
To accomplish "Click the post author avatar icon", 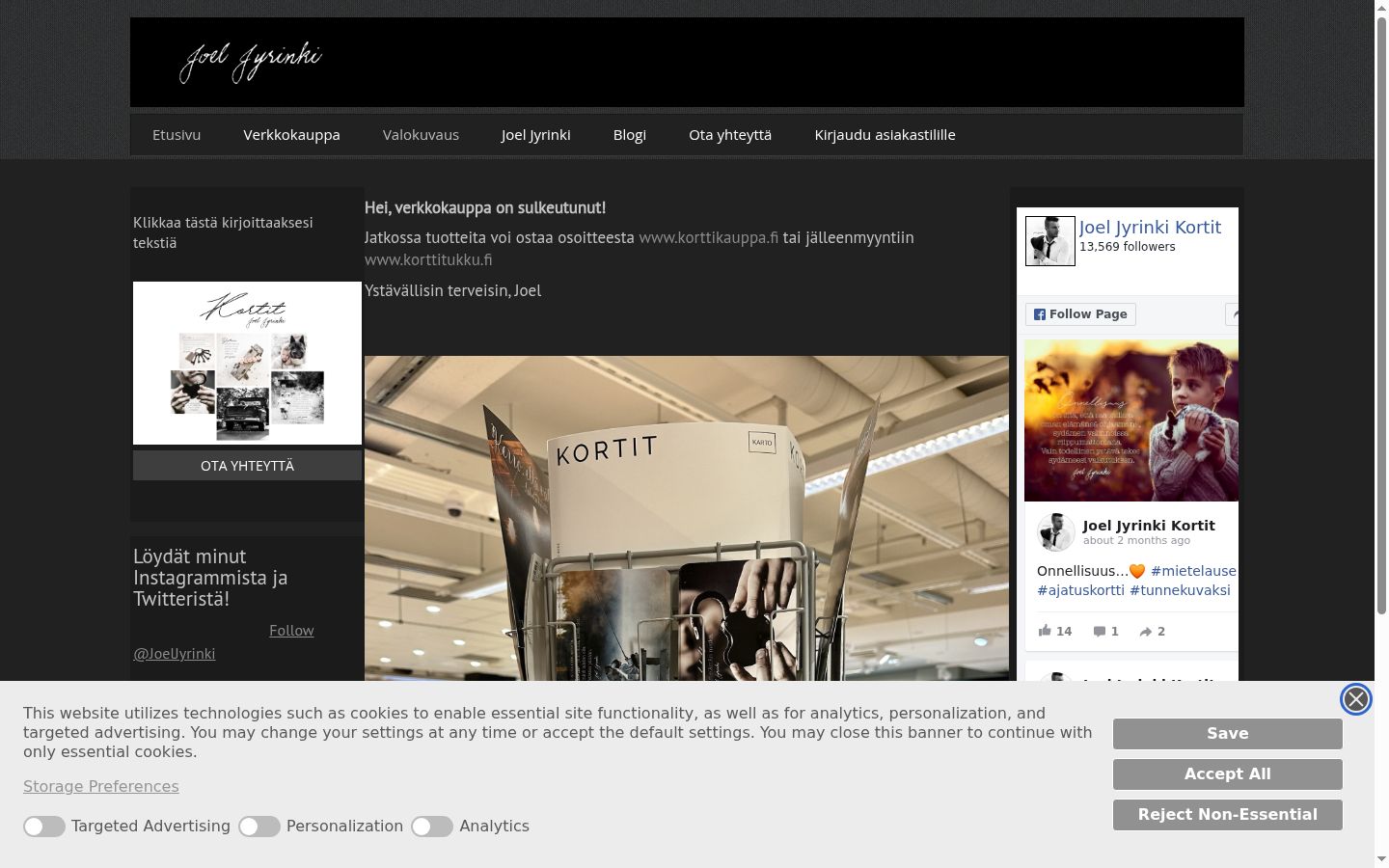I will pos(1056,532).
